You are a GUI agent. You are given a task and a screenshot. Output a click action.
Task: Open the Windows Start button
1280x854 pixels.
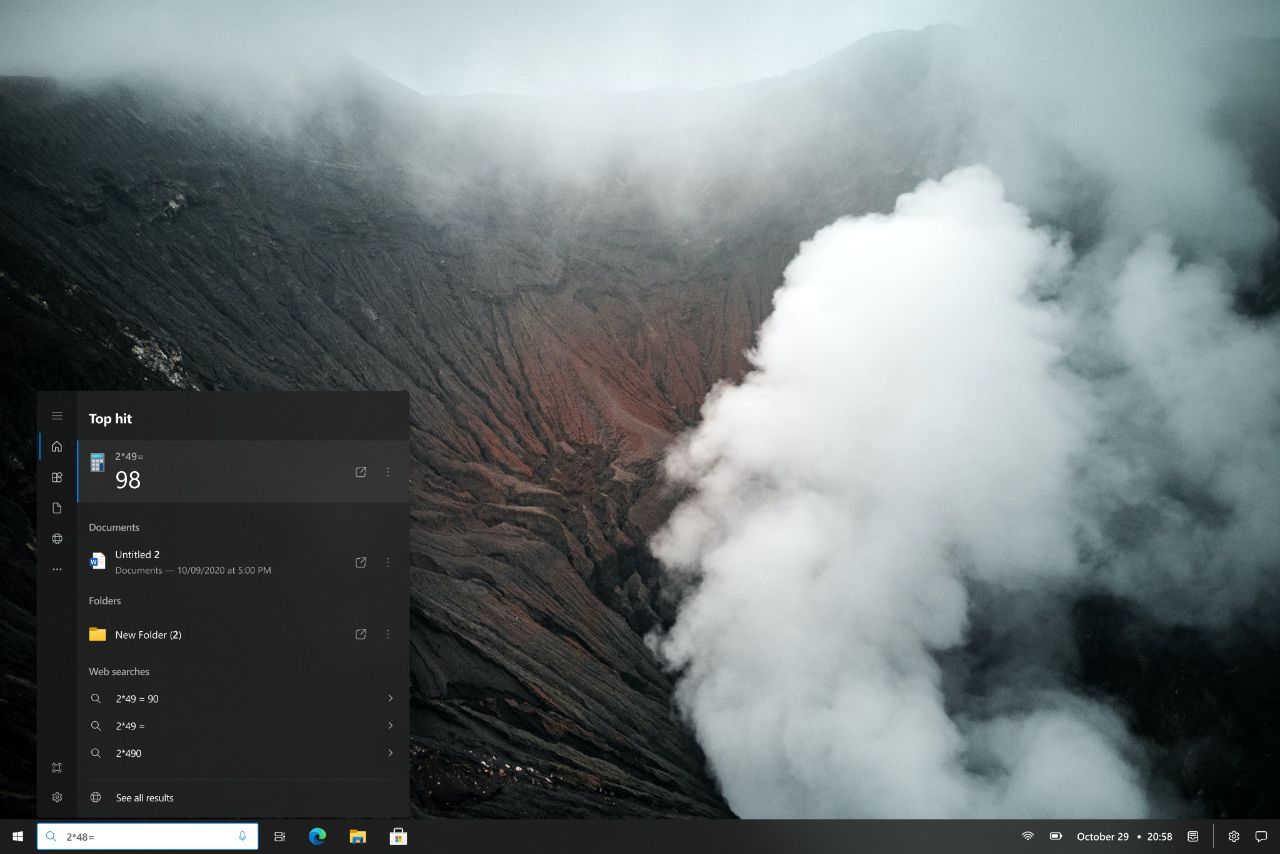[x=17, y=836]
